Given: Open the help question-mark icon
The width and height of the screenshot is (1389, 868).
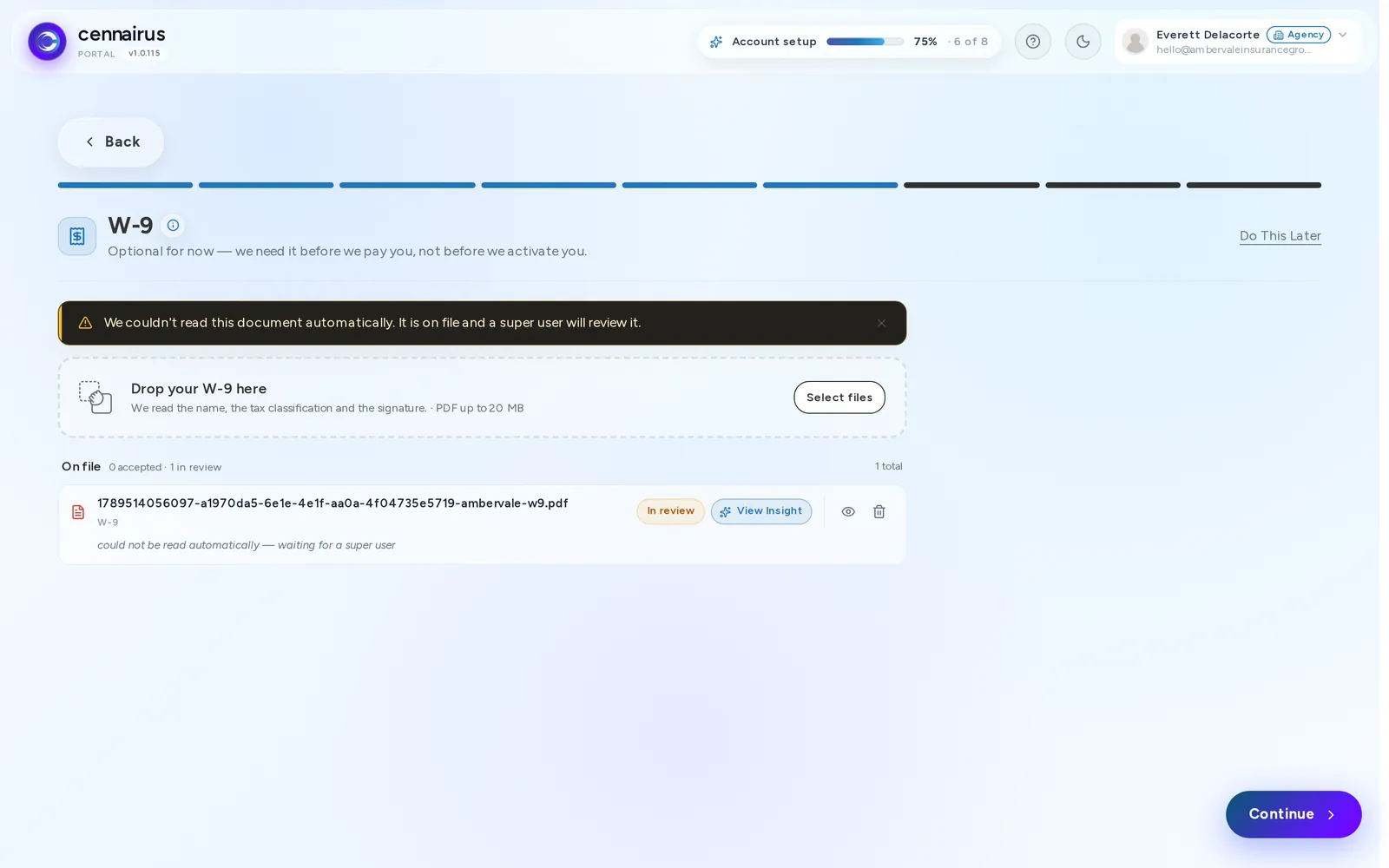Looking at the screenshot, I should point(1032,42).
